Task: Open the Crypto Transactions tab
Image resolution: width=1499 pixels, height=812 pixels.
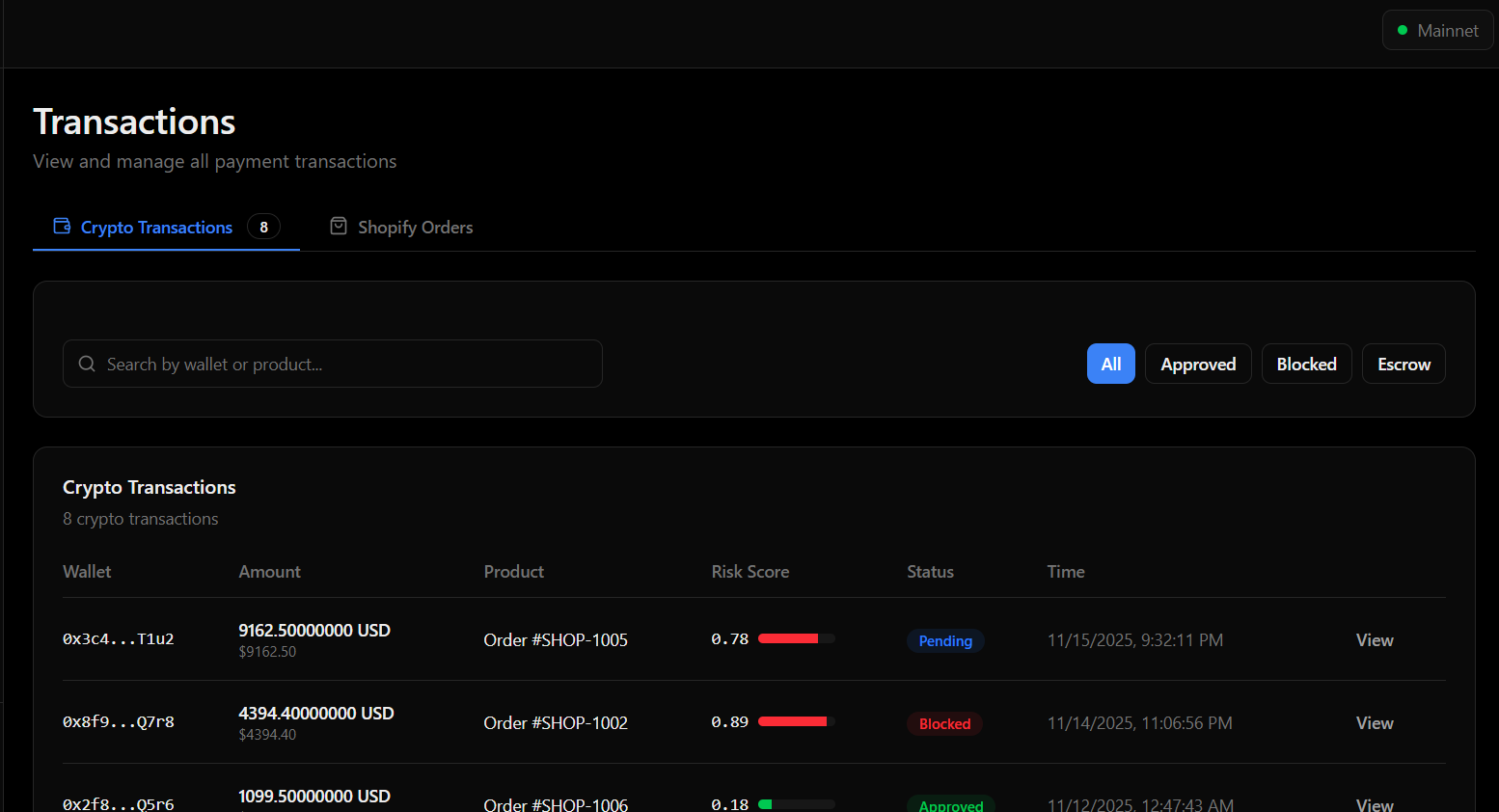Action: click(x=166, y=227)
